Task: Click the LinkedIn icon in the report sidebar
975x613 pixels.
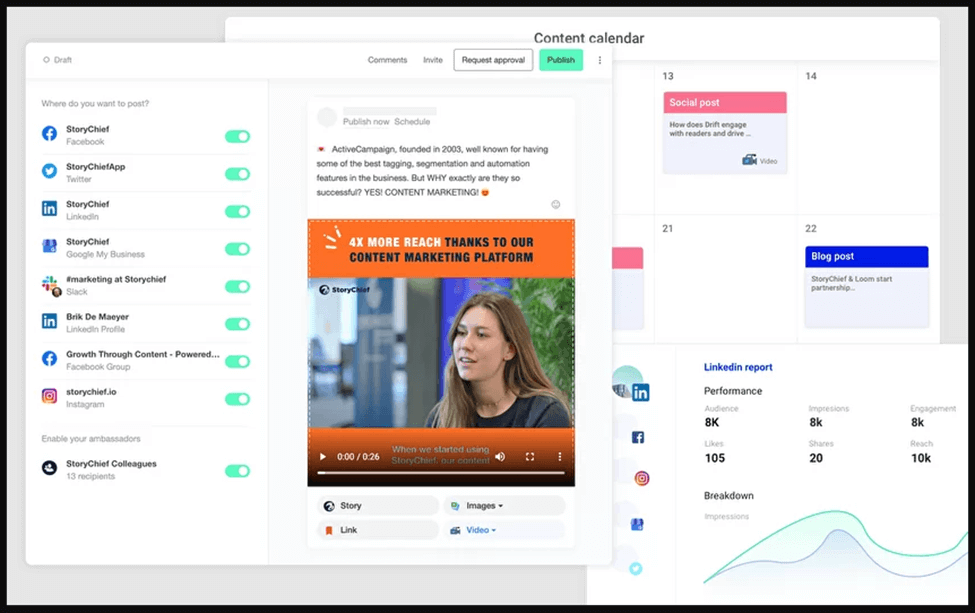Action: (641, 390)
